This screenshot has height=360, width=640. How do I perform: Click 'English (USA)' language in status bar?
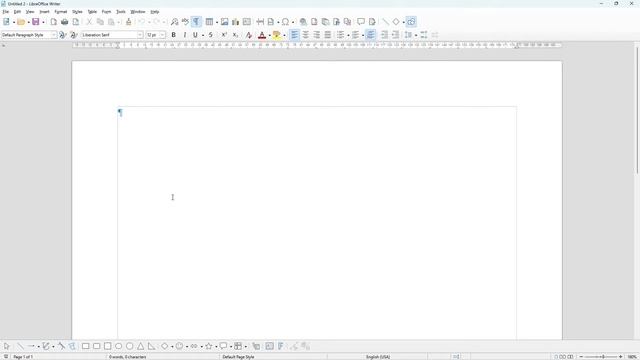coord(378,357)
